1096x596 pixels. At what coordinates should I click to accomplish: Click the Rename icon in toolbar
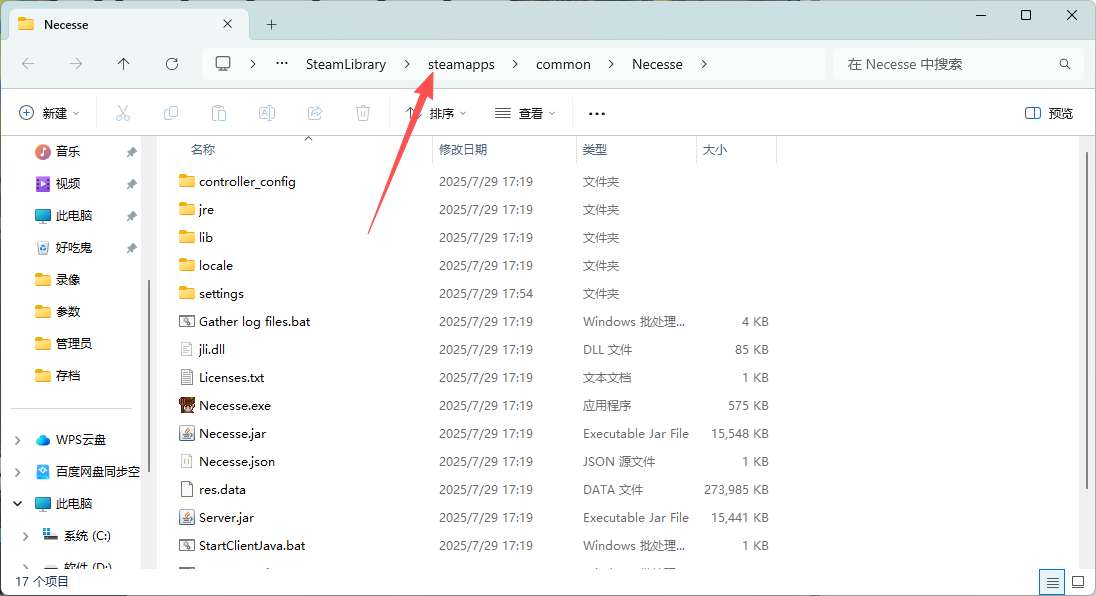(x=267, y=113)
